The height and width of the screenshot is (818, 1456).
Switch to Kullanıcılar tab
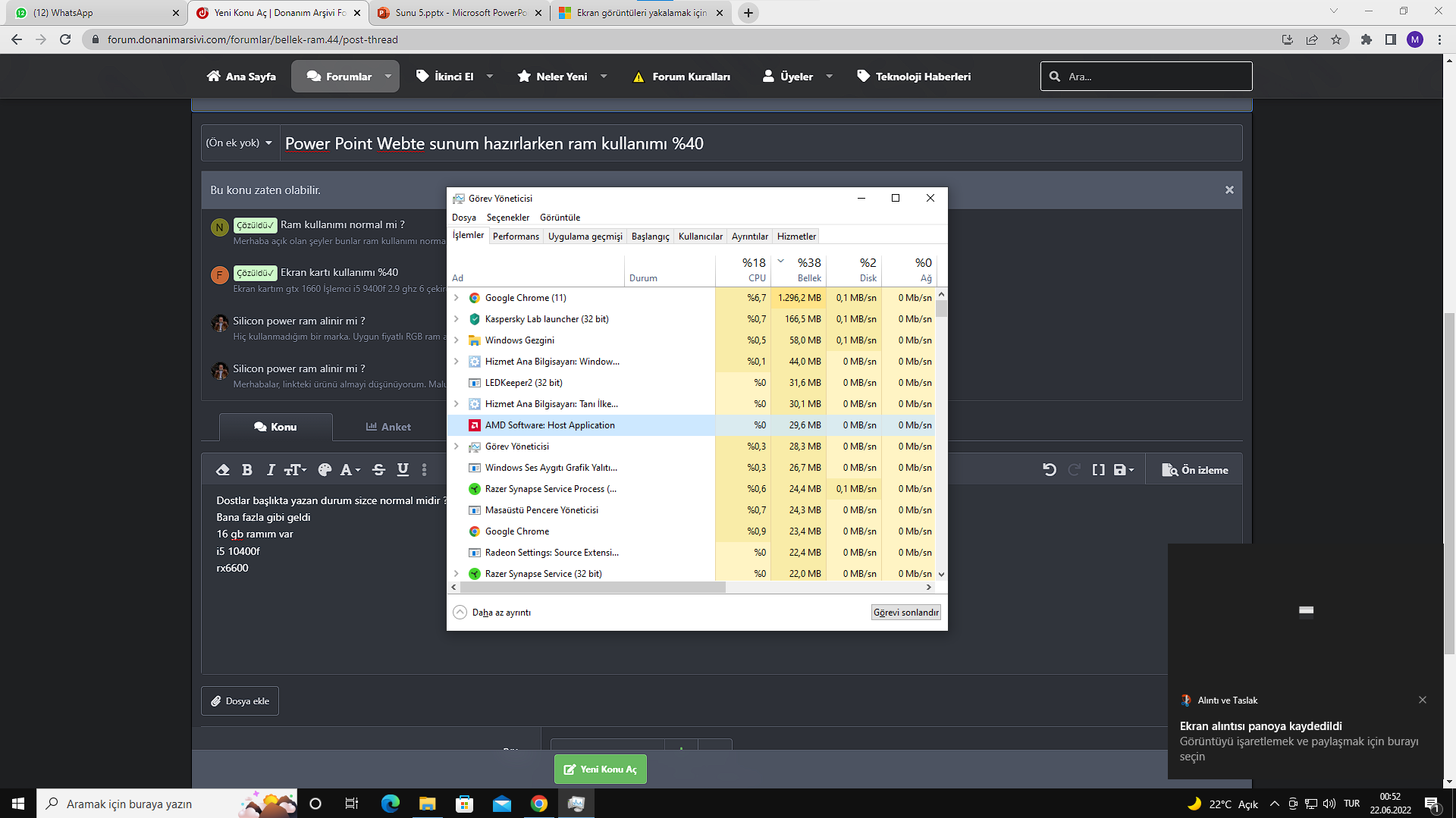pos(701,237)
